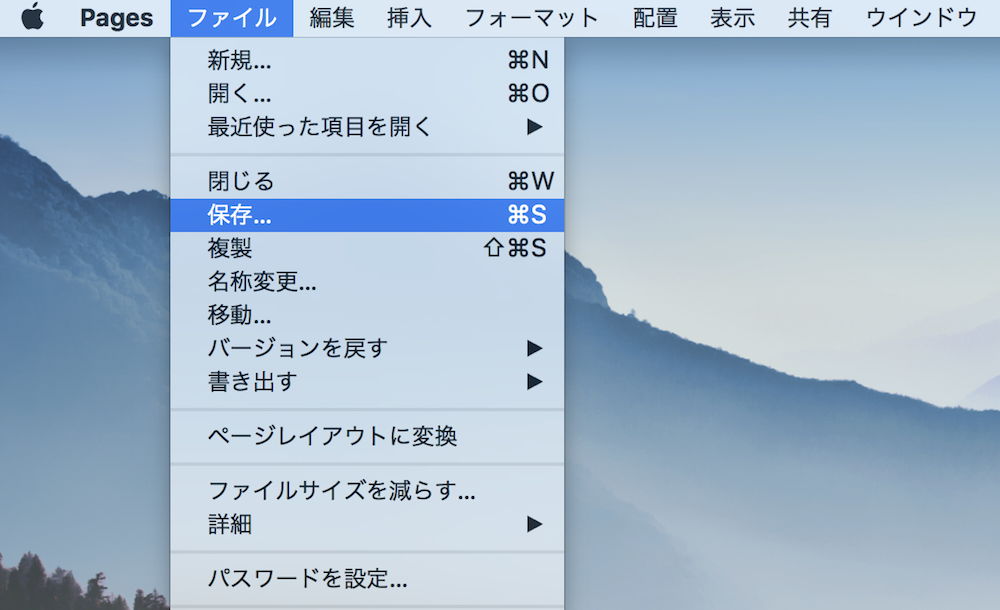The height and width of the screenshot is (610, 1000).
Task: Choose パスワードを設定... entry
Action: pos(367,579)
